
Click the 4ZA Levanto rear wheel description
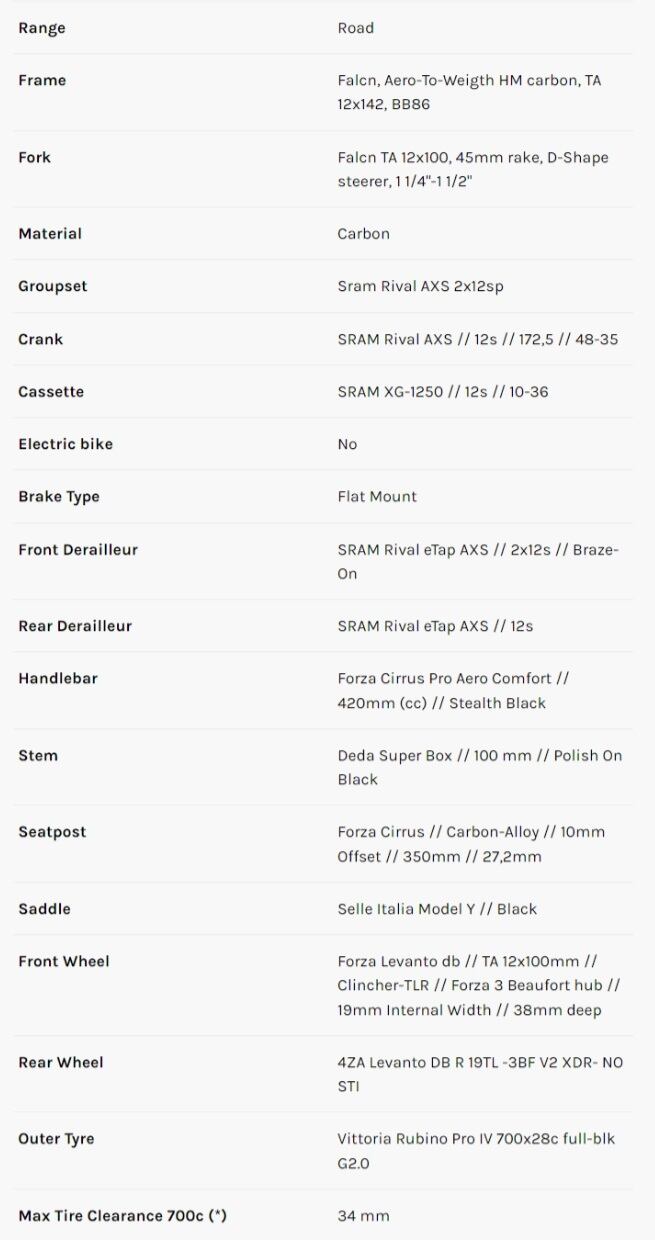click(x=479, y=1074)
